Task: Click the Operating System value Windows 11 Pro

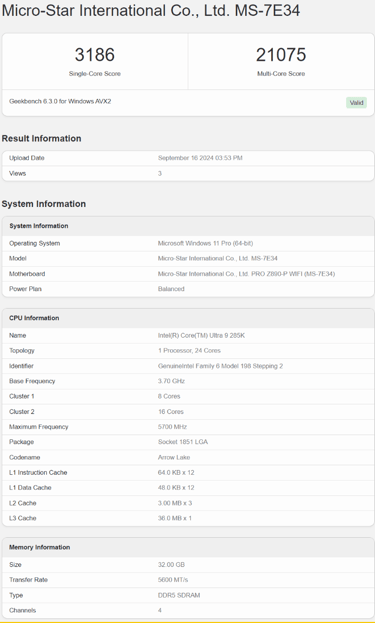Action: pos(205,243)
